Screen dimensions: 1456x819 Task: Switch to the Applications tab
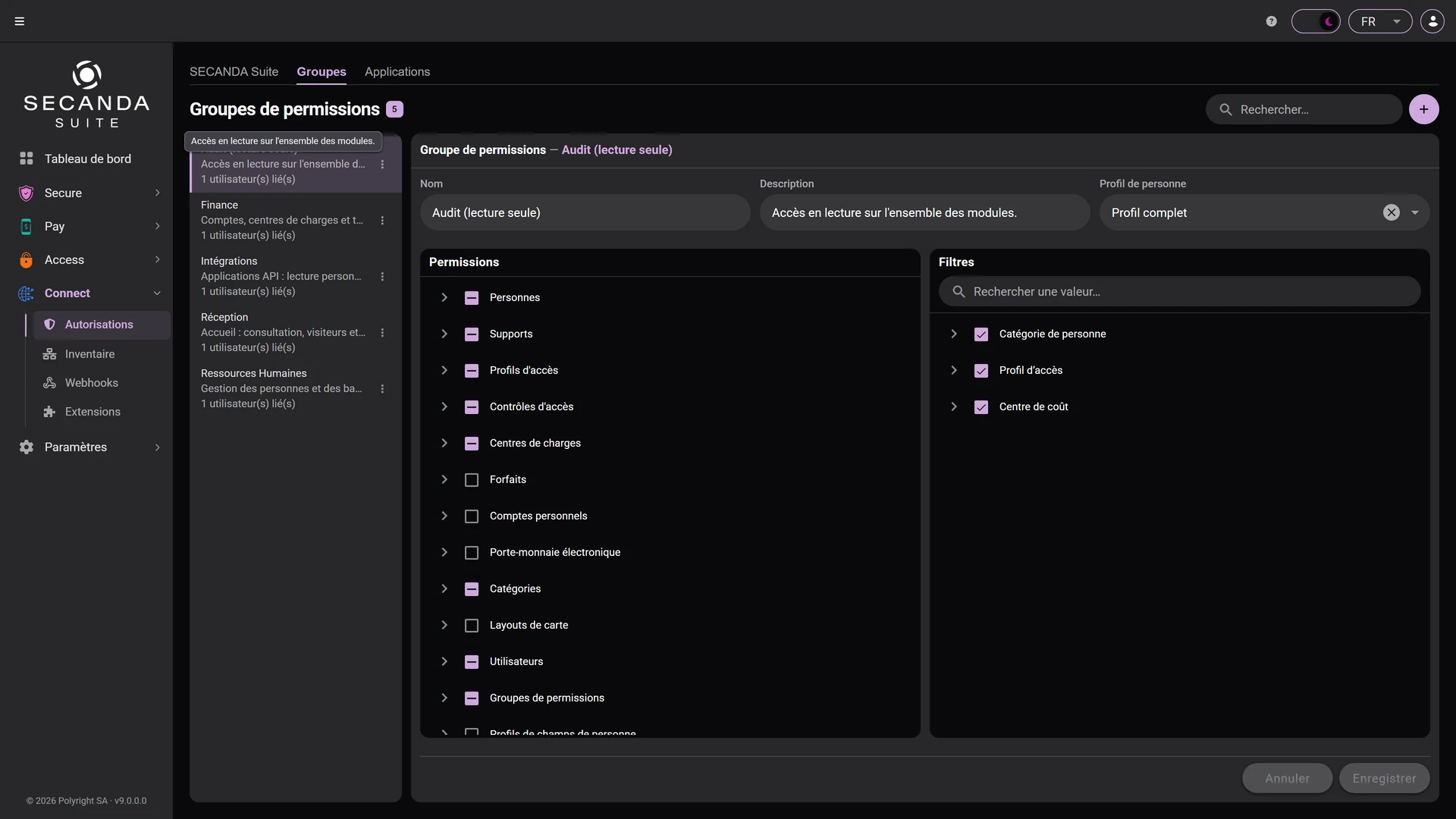coord(397,71)
